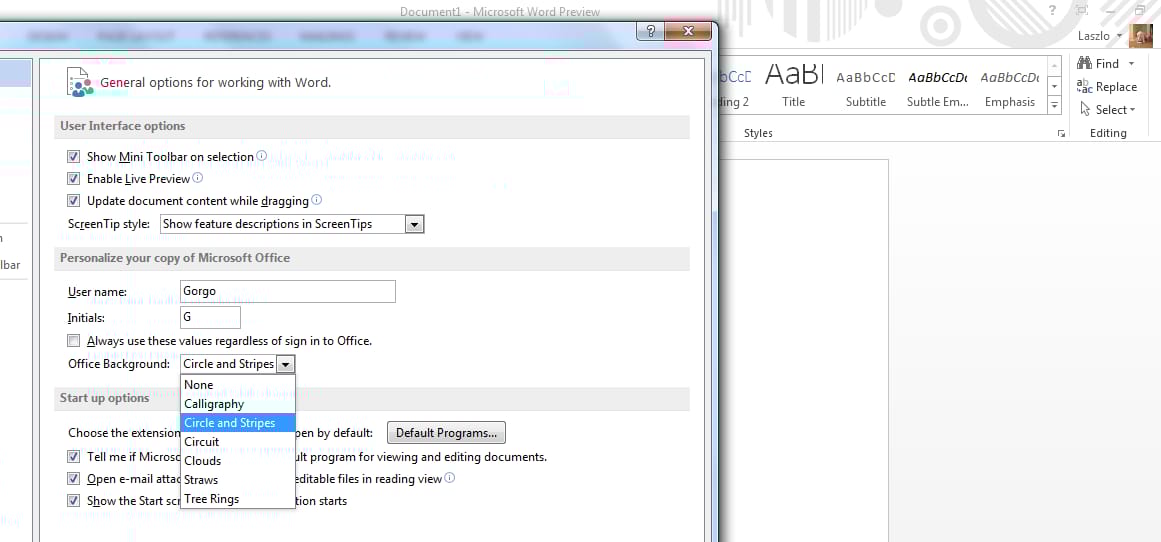Screen dimensions: 1161x542
Task: Close the Word Options dialog
Action: [689, 31]
